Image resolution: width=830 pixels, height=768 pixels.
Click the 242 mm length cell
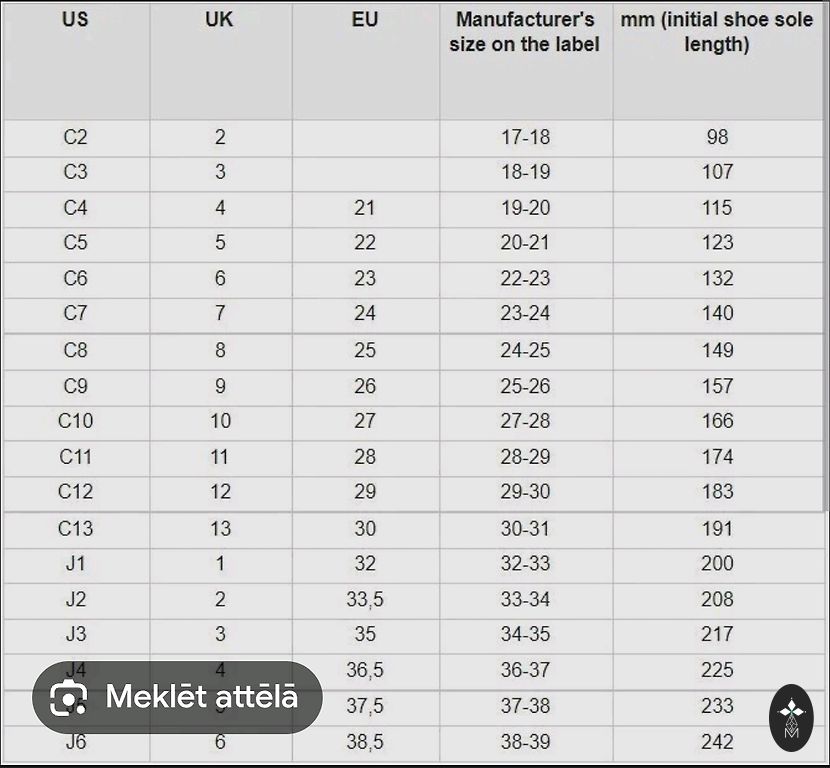click(717, 742)
